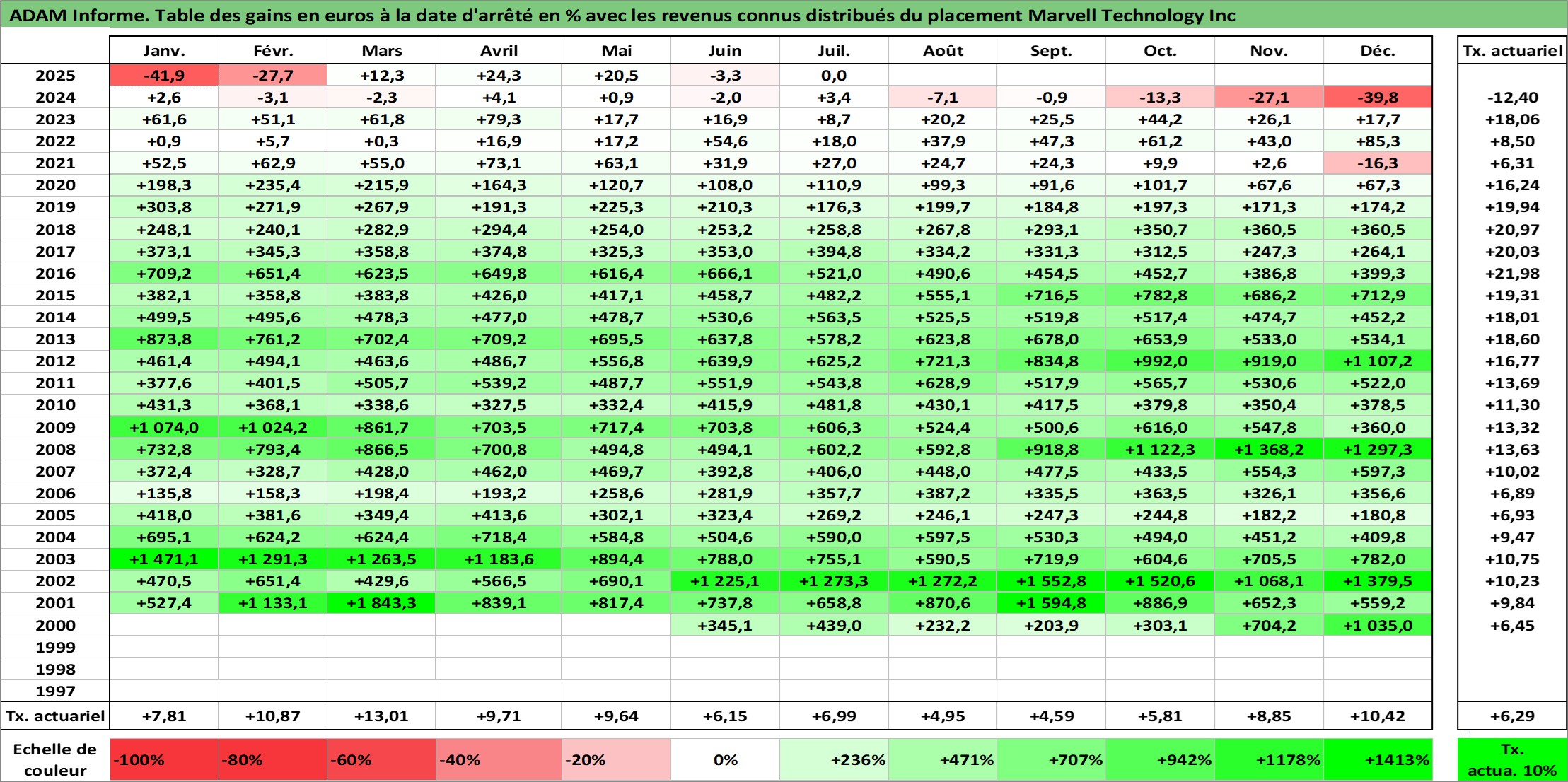Select the 'Janv.' column header
Image resolution: width=1568 pixels, height=782 pixels.
pos(164,50)
